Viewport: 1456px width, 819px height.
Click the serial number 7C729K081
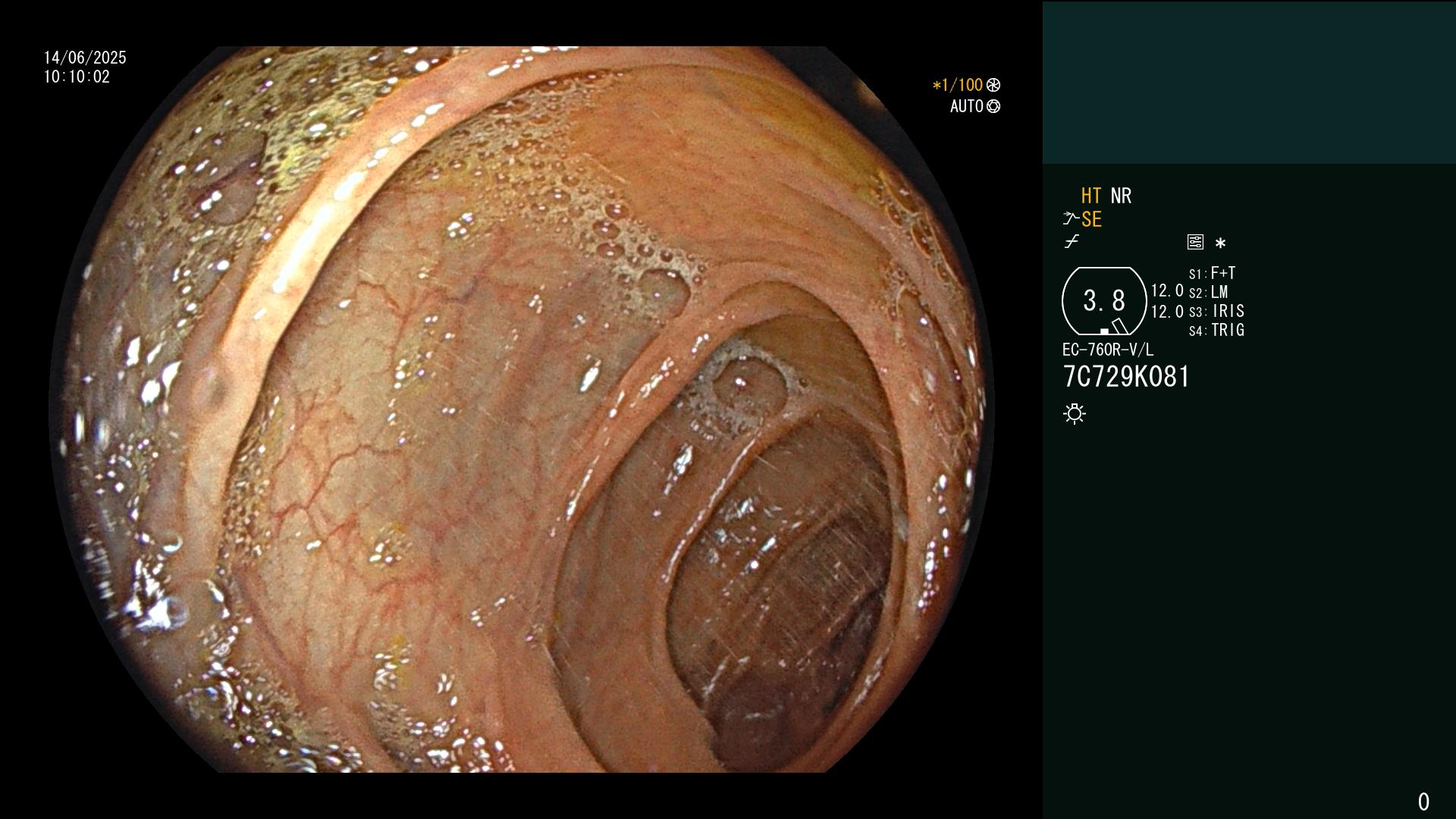(x=1126, y=377)
